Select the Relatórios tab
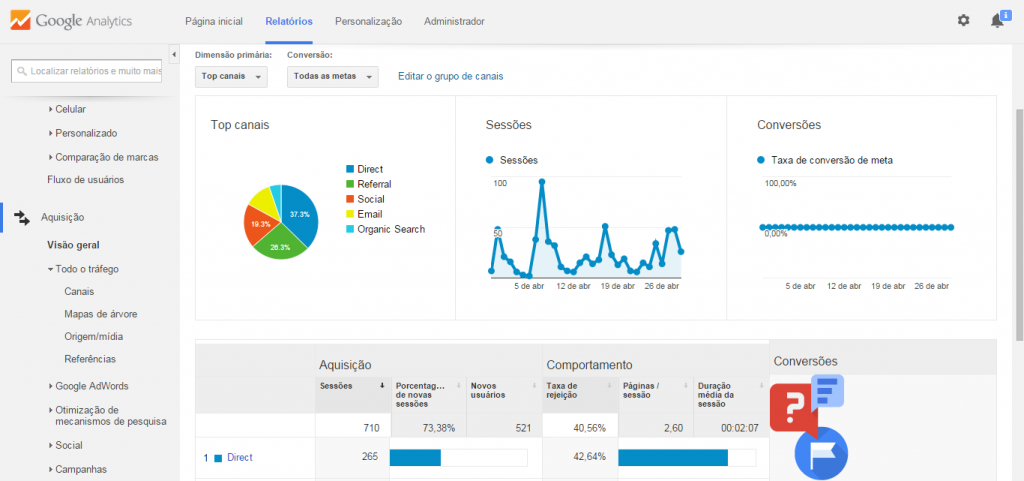This screenshot has height=481, width=1024. click(289, 22)
